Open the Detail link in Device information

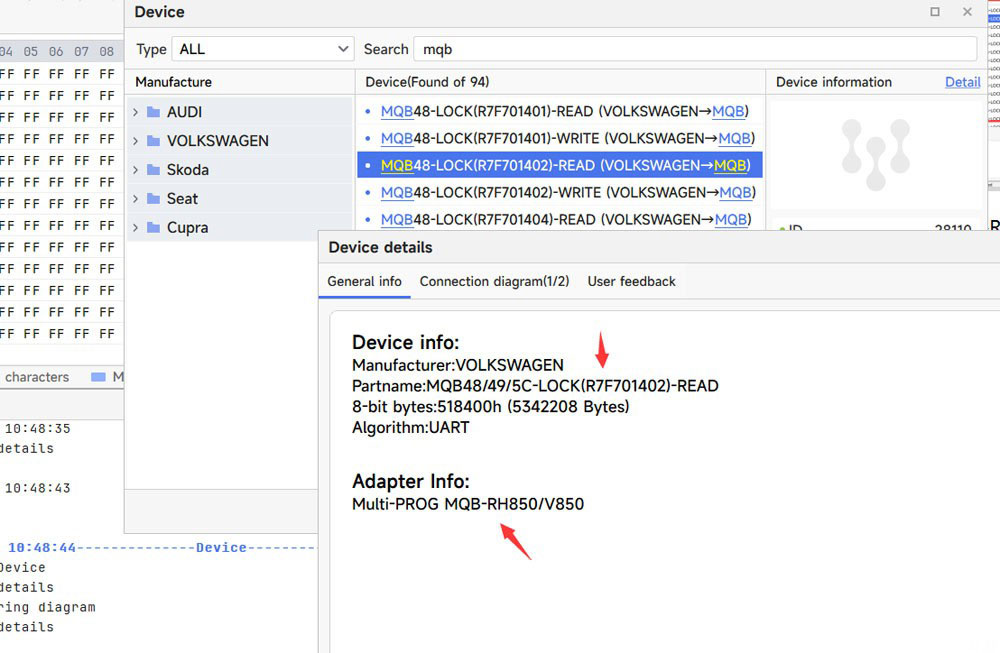[962, 82]
